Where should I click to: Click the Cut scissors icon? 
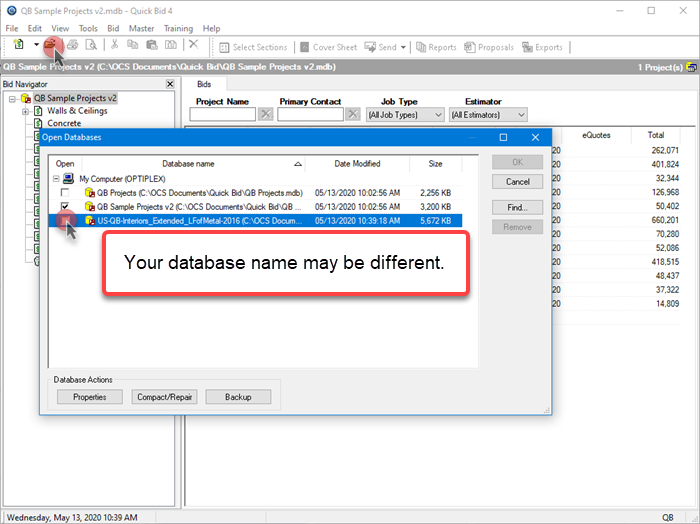tap(114, 44)
